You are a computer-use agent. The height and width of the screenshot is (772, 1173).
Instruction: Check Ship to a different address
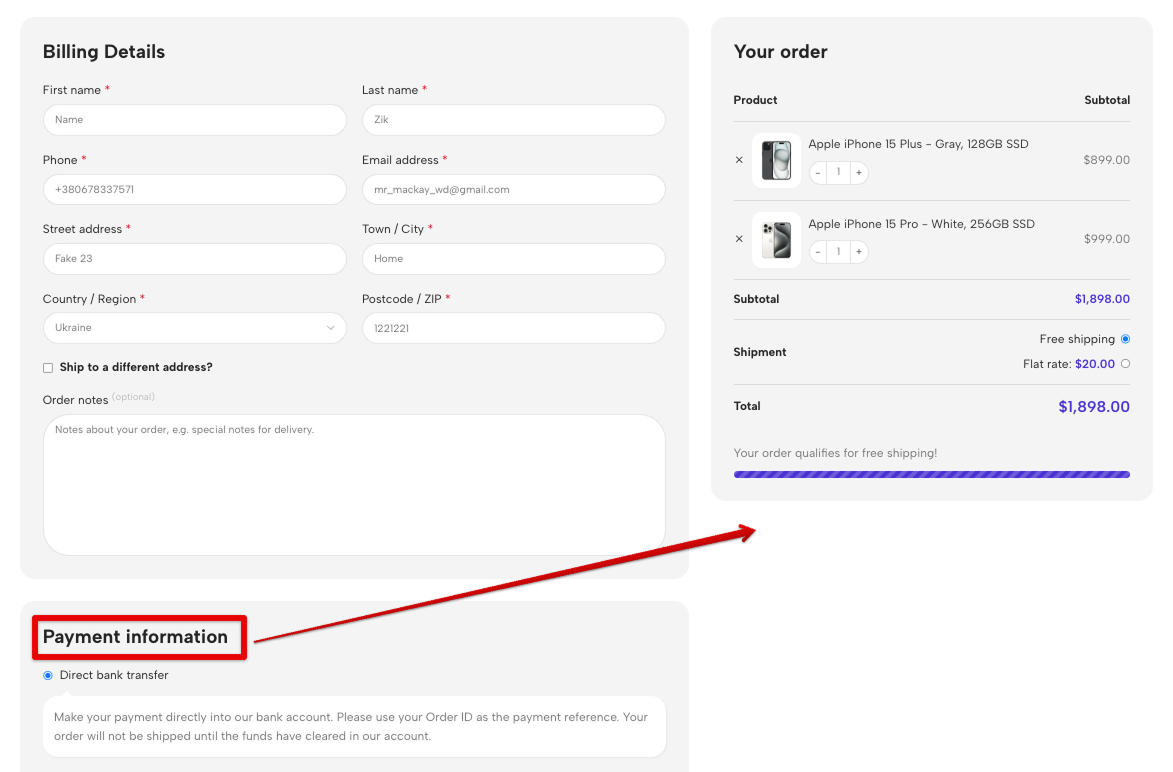[48, 368]
